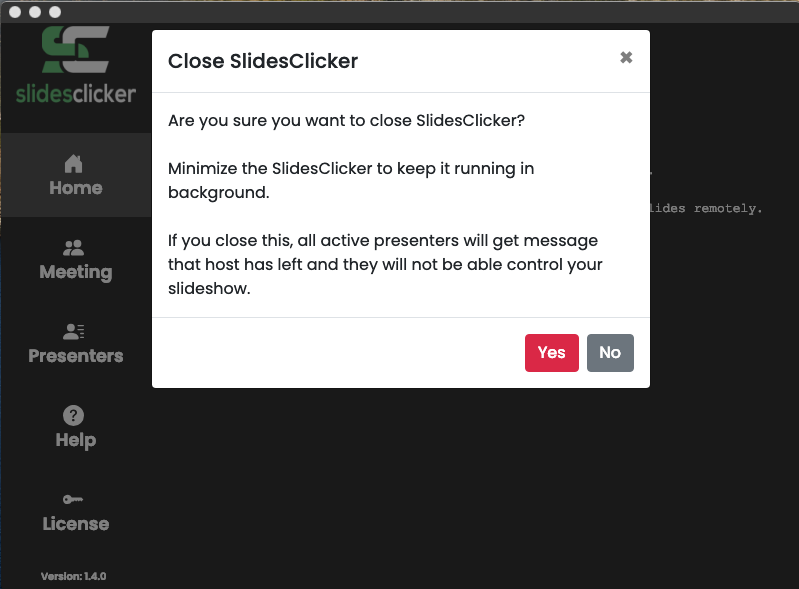Click the Help question mark icon
The height and width of the screenshot is (589, 799).
click(x=73, y=415)
